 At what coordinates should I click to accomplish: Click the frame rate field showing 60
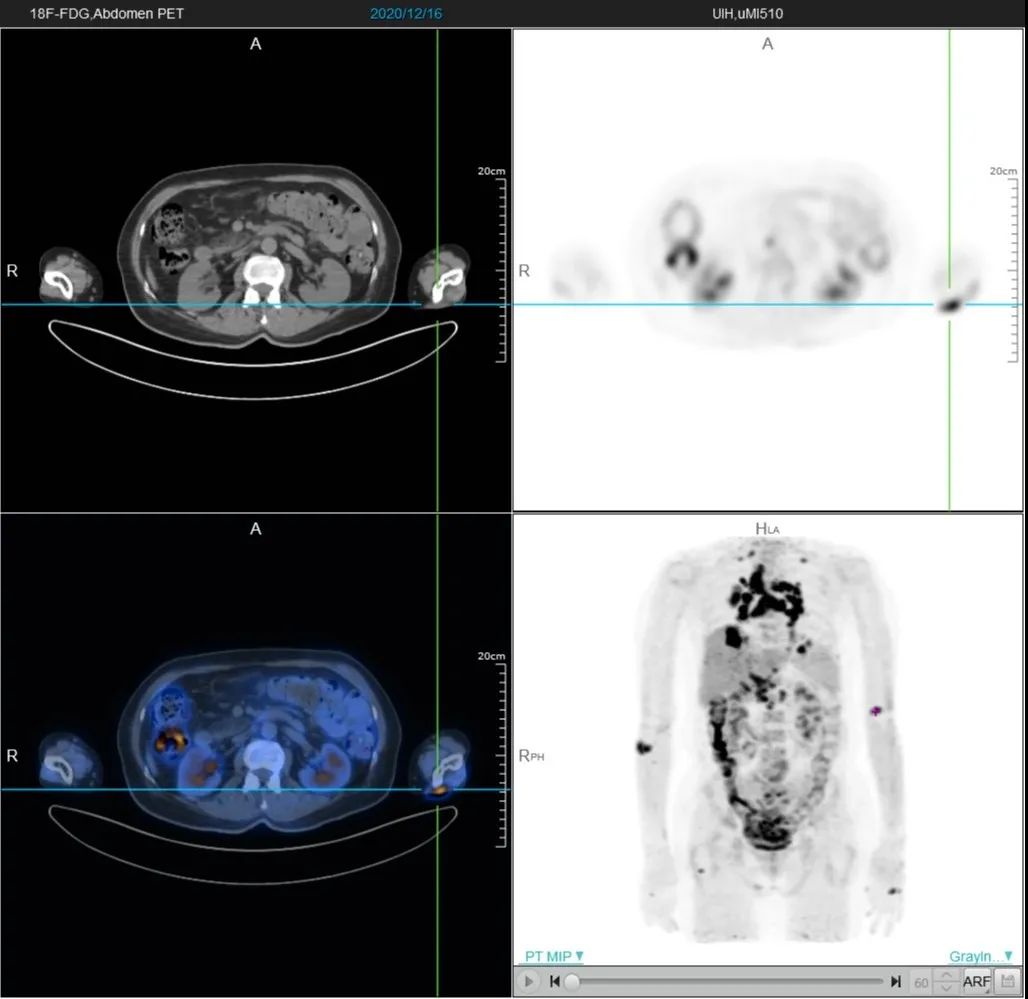[922, 982]
